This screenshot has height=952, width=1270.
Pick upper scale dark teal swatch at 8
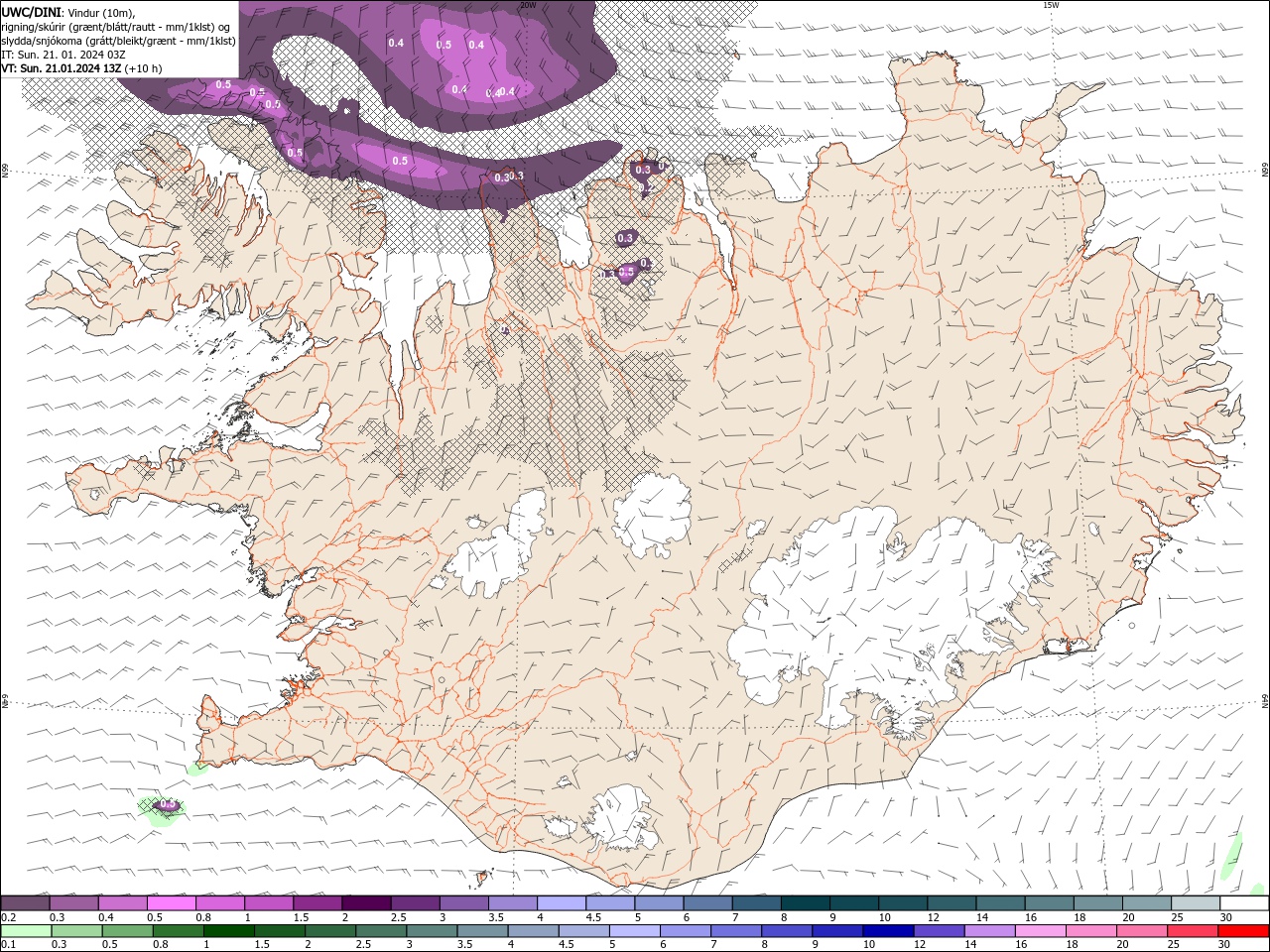(806, 903)
